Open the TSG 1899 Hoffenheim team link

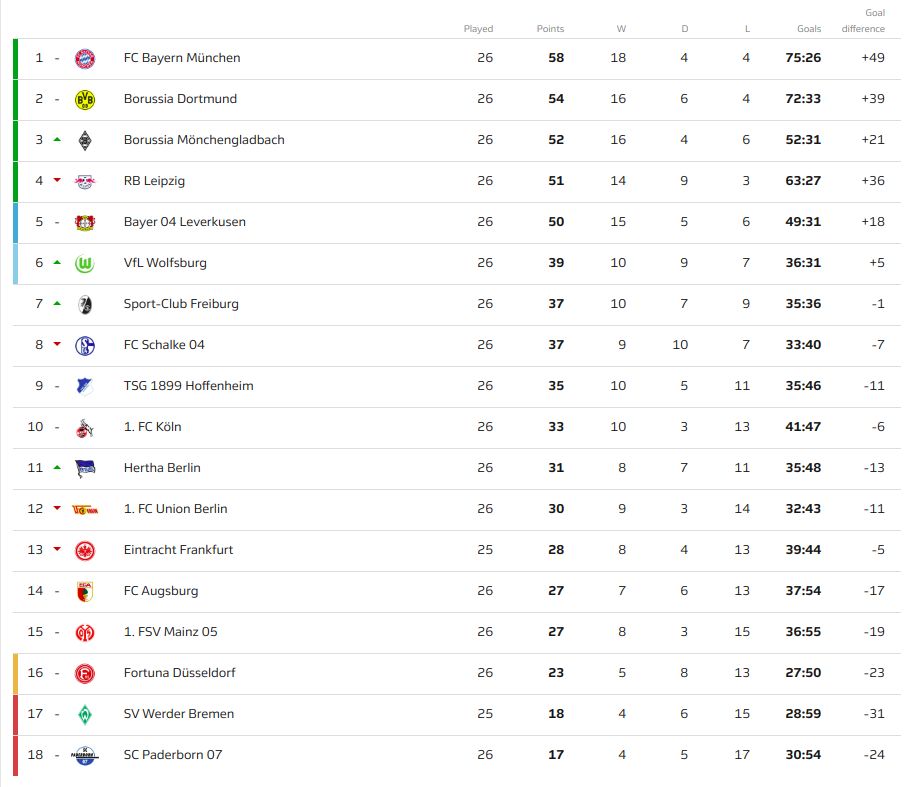click(x=188, y=386)
